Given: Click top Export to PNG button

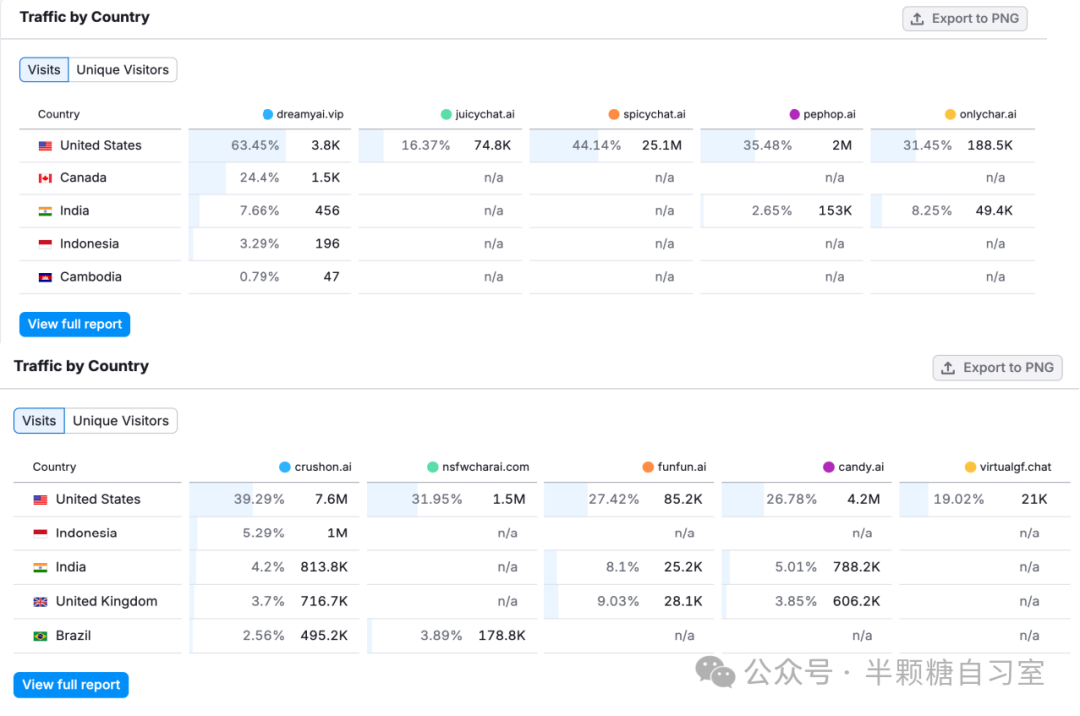Looking at the screenshot, I should click(964, 19).
